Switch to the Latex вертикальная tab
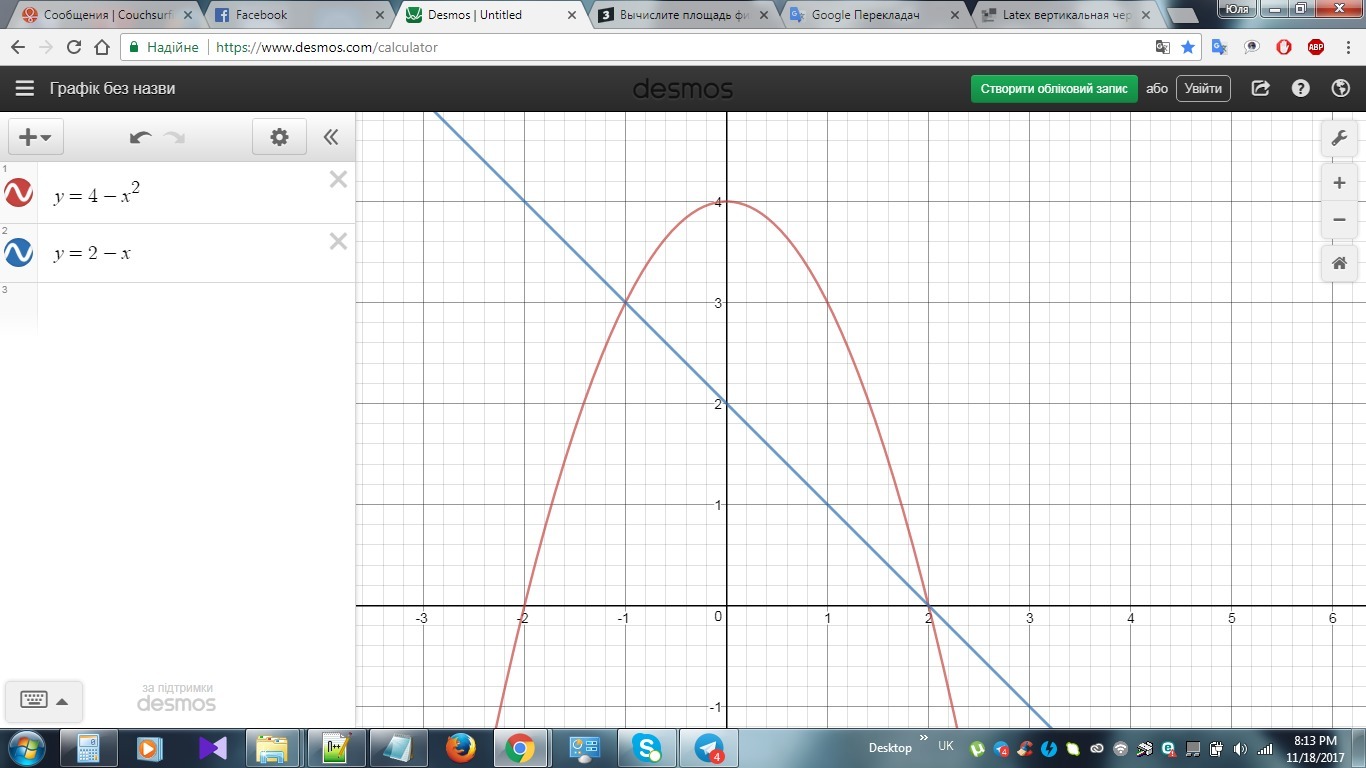 [1066, 15]
